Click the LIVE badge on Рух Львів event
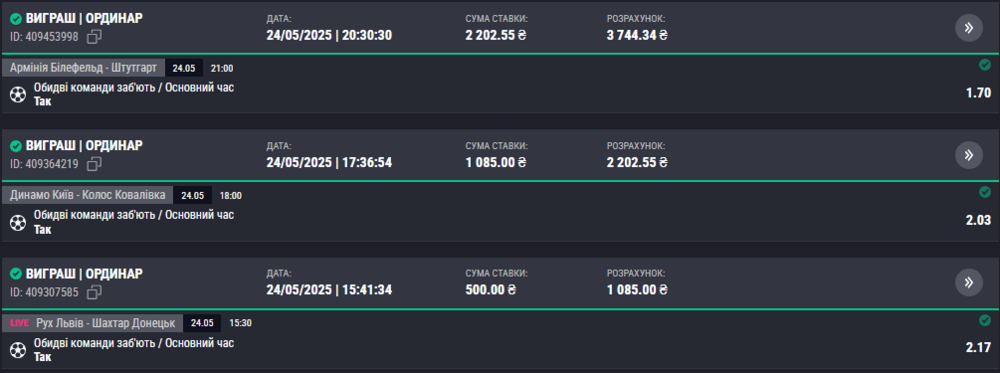Screen dimensions: 1000x373 pos(20,323)
